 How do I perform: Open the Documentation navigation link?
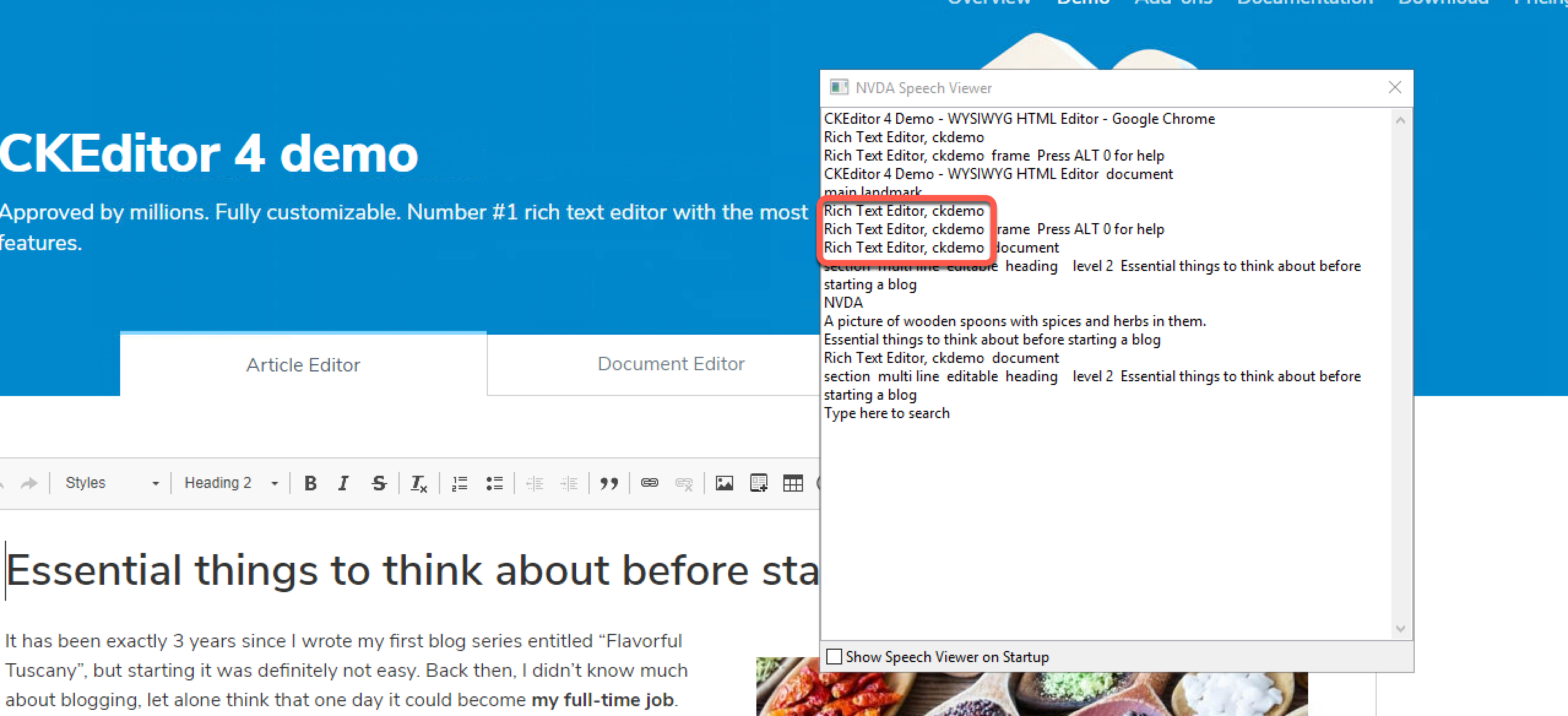pos(1305,3)
